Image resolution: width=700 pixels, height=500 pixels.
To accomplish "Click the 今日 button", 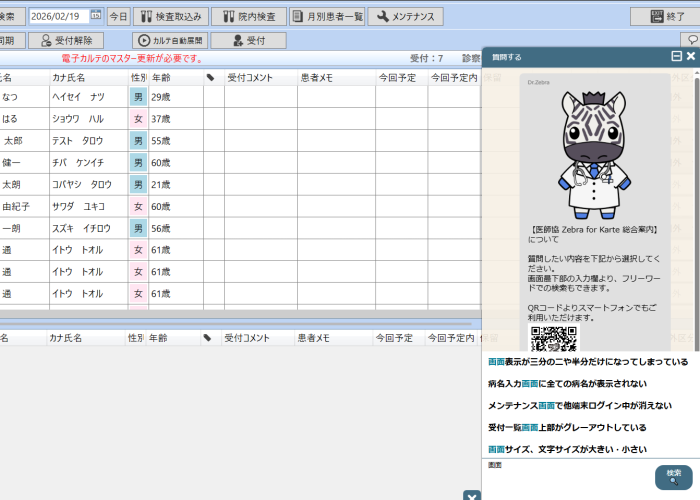I will [118, 17].
